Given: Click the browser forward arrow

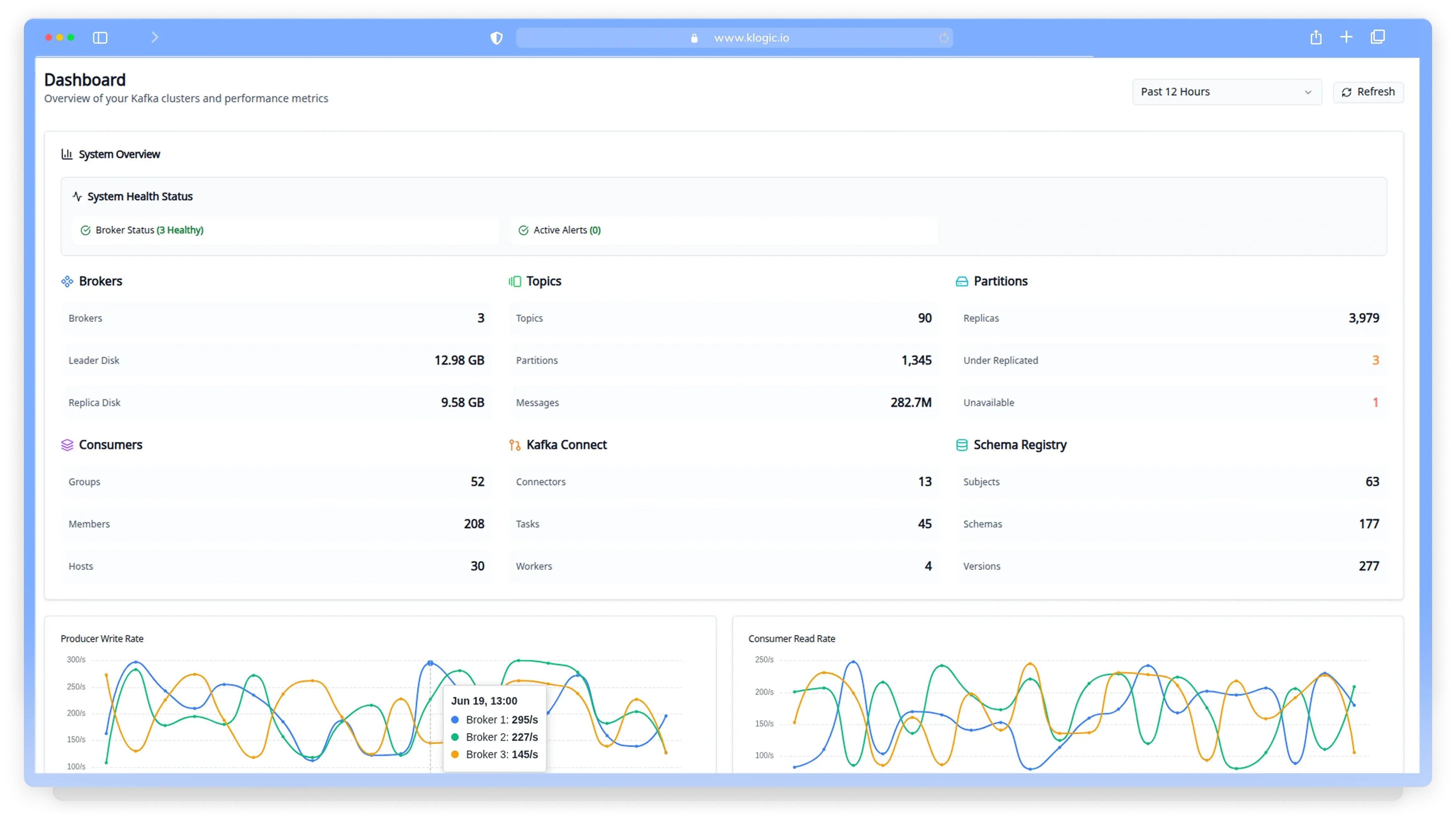Looking at the screenshot, I should (x=155, y=37).
